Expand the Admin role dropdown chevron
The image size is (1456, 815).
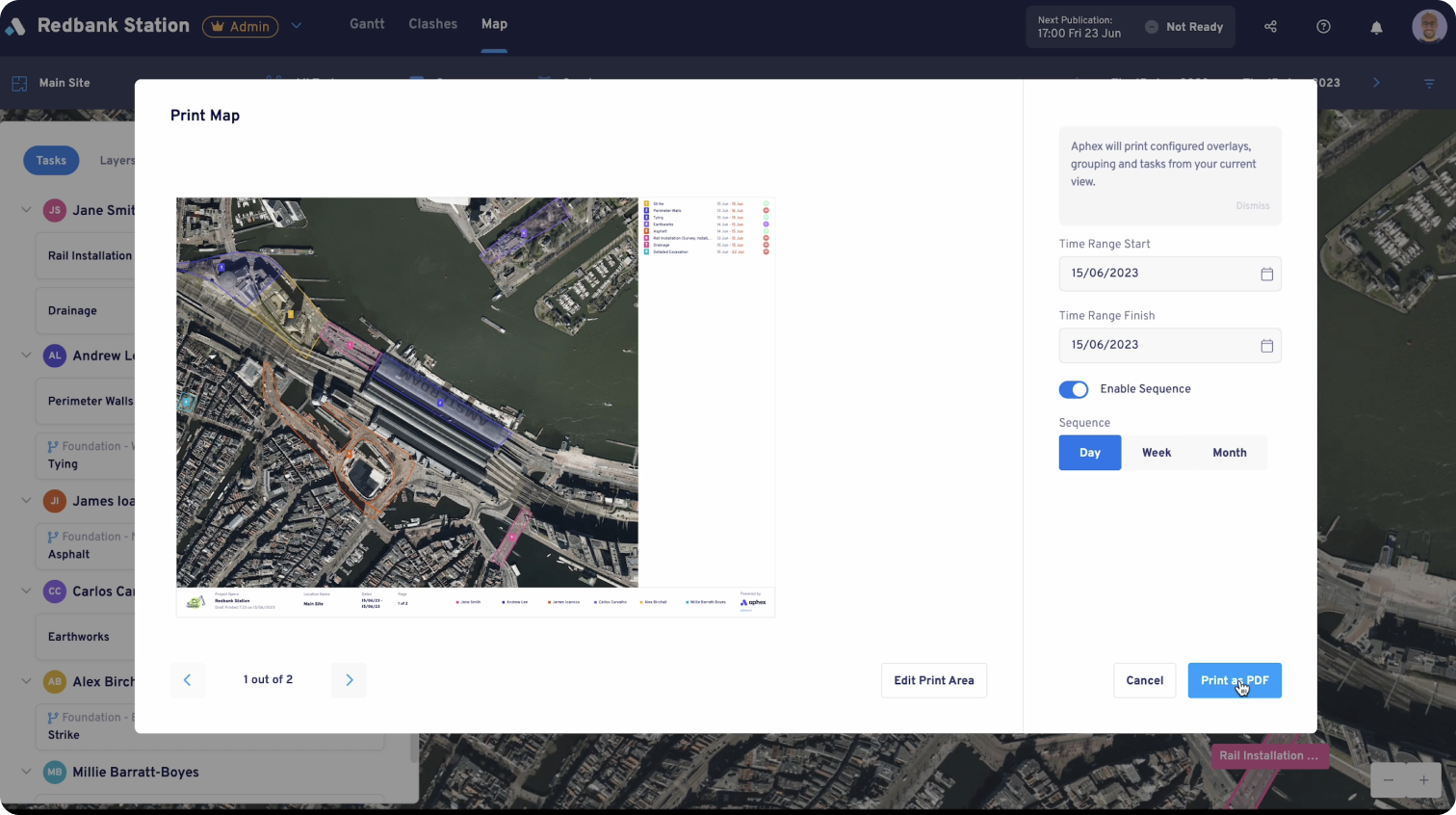coord(297,26)
